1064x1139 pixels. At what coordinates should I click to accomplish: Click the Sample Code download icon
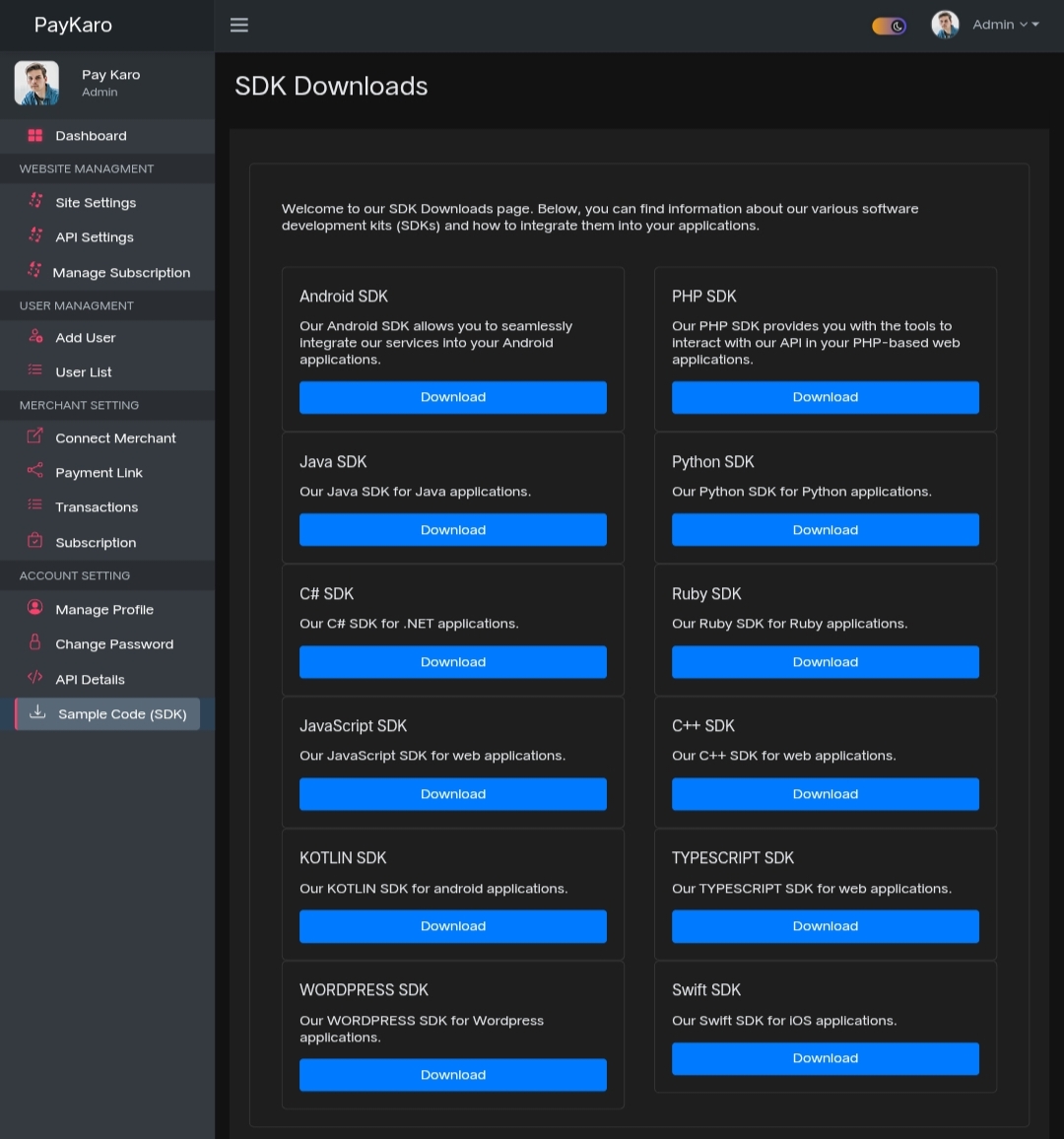pyautogui.click(x=37, y=712)
